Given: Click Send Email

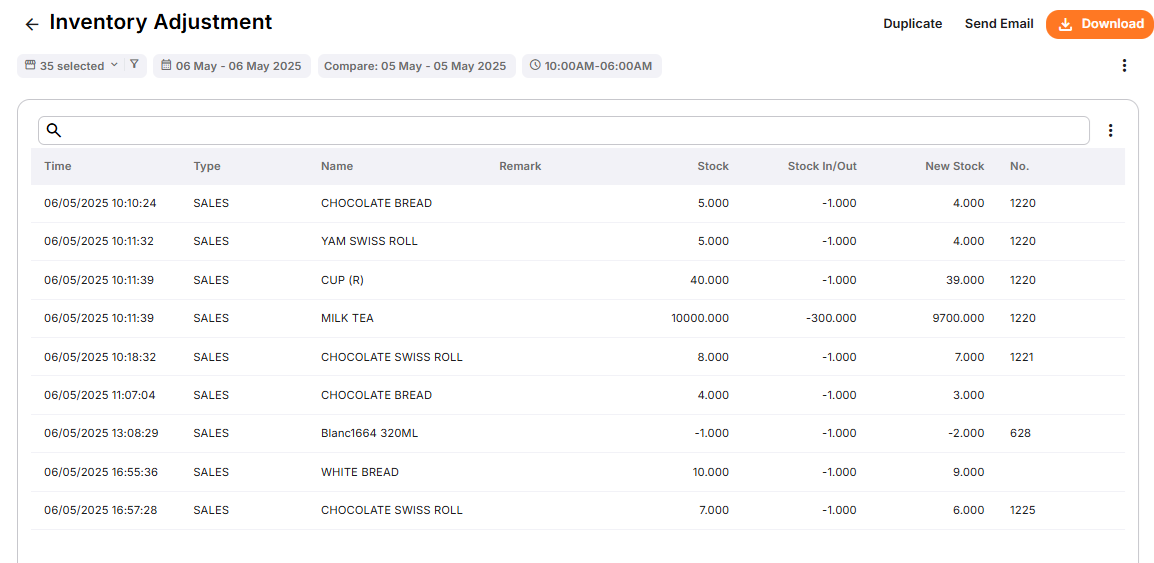Looking at the screenshot, I should (x=998, y=24).
